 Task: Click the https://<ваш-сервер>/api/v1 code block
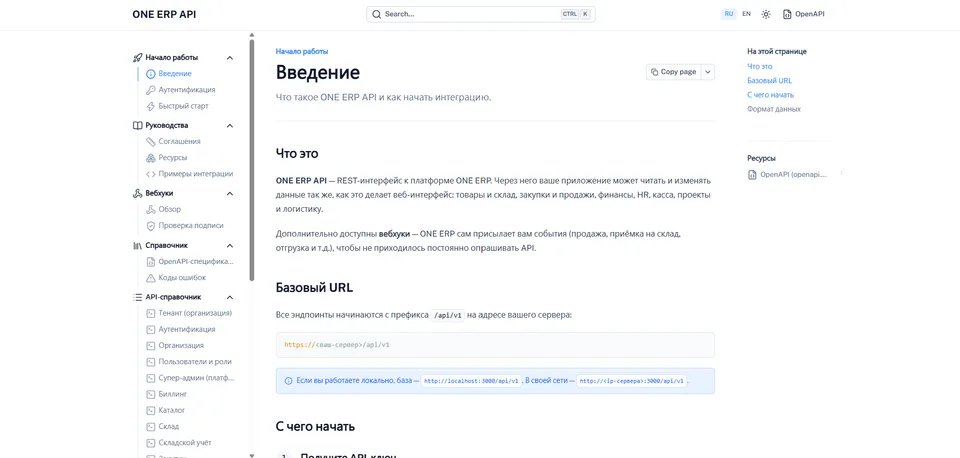point(495,345)
